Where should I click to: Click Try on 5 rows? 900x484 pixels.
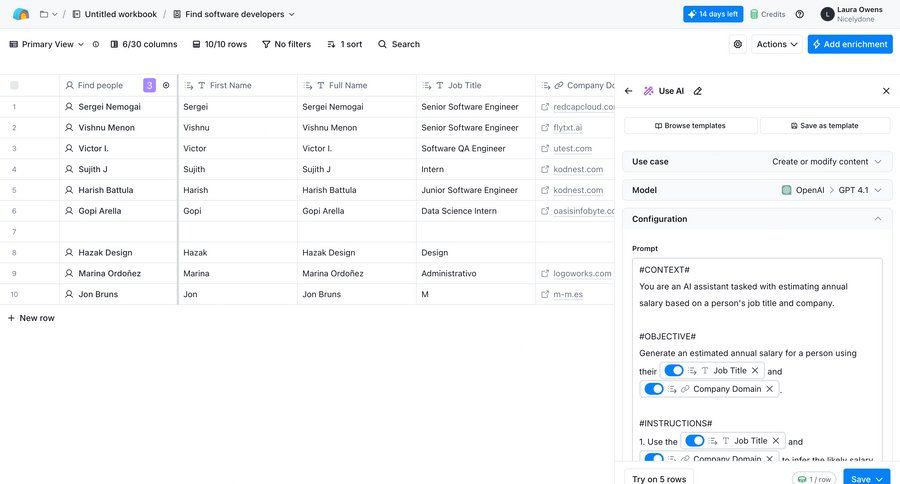pyautogui.click(x=659, y=478)
